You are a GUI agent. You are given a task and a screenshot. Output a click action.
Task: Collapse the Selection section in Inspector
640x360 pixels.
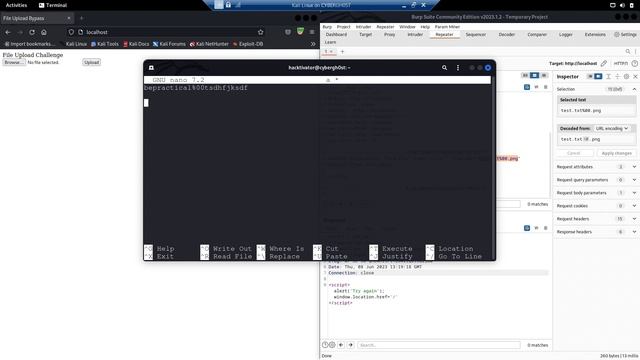click(x=634, y=89)
